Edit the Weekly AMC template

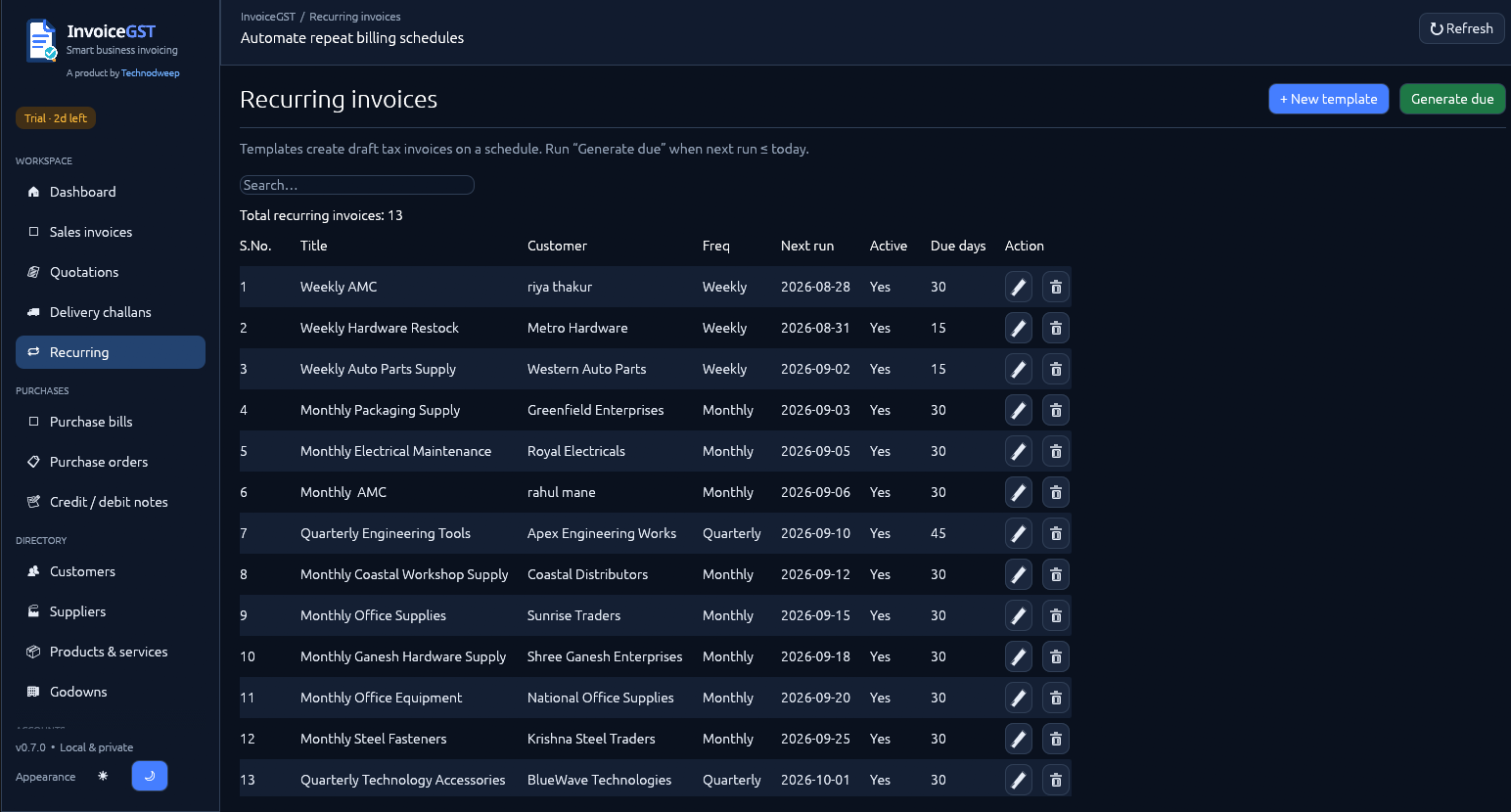[x=1019, y=287]
